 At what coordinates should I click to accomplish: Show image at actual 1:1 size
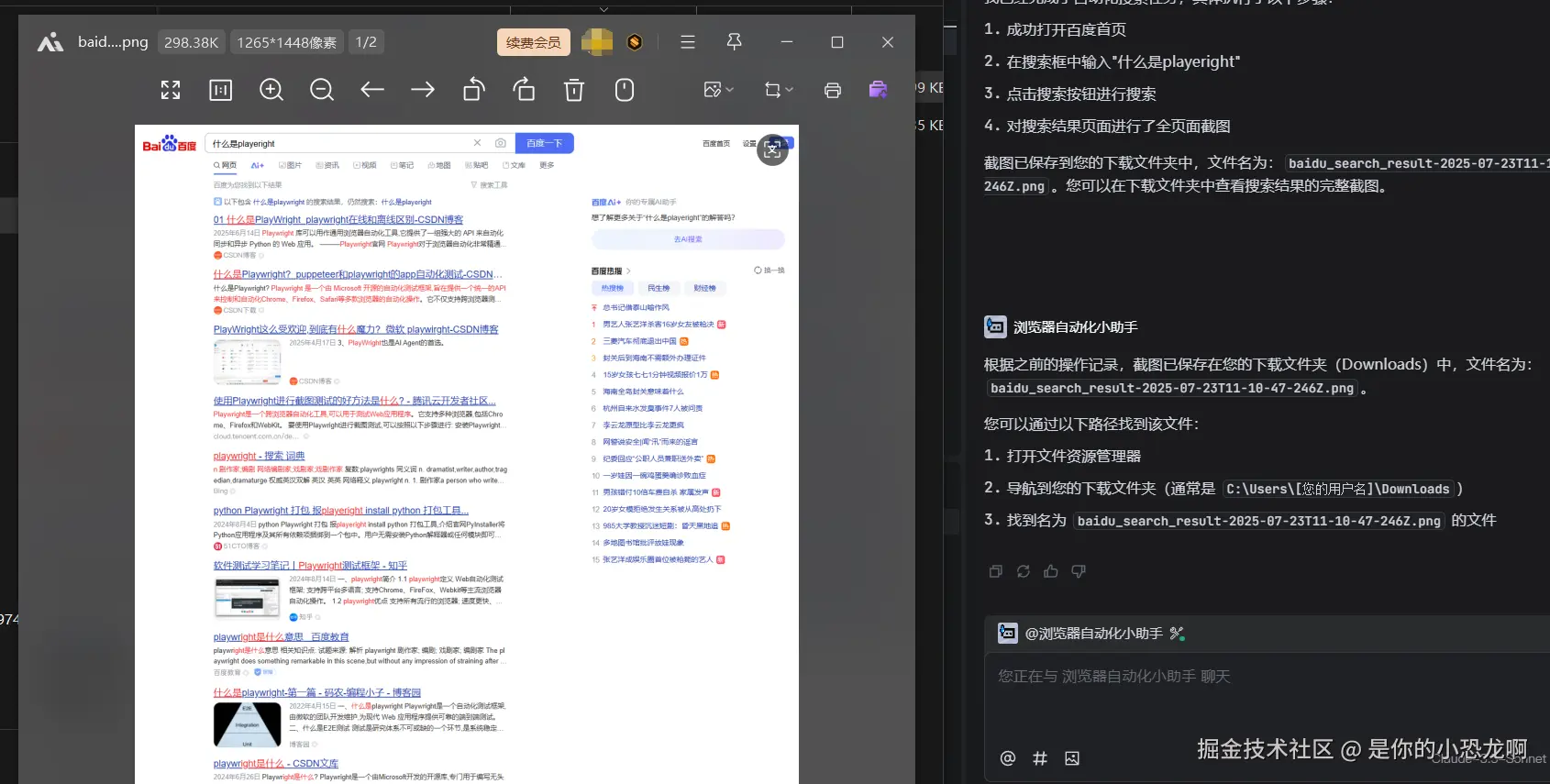[221, 90]
